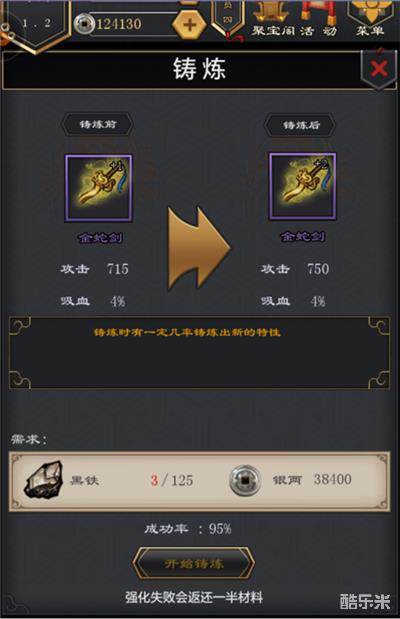This screenshot has height=619, width=400.
Task: Click the plus icon to add silver
Action: (x=190, y=24)
